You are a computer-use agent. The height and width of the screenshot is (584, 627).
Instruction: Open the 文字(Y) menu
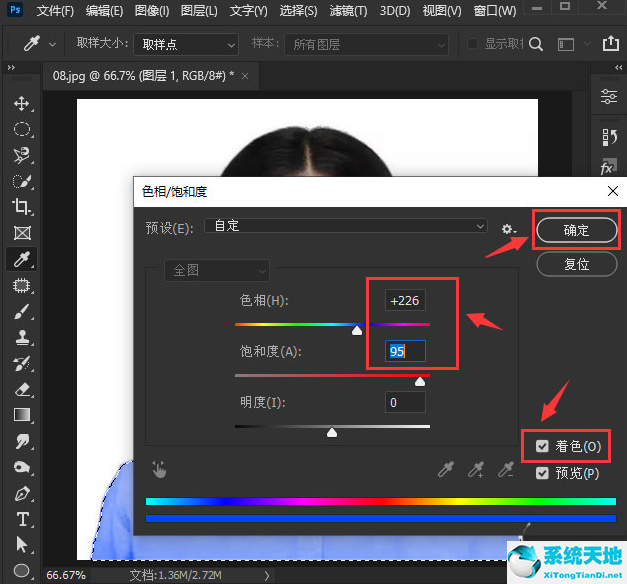[248, 11]
